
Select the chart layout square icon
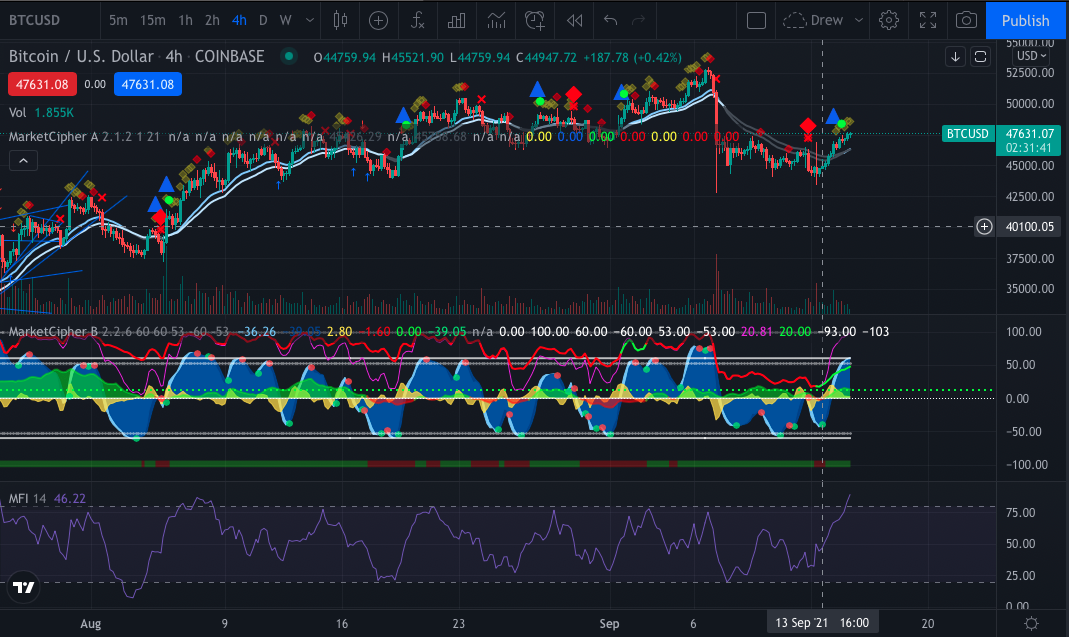coord(756,20)
